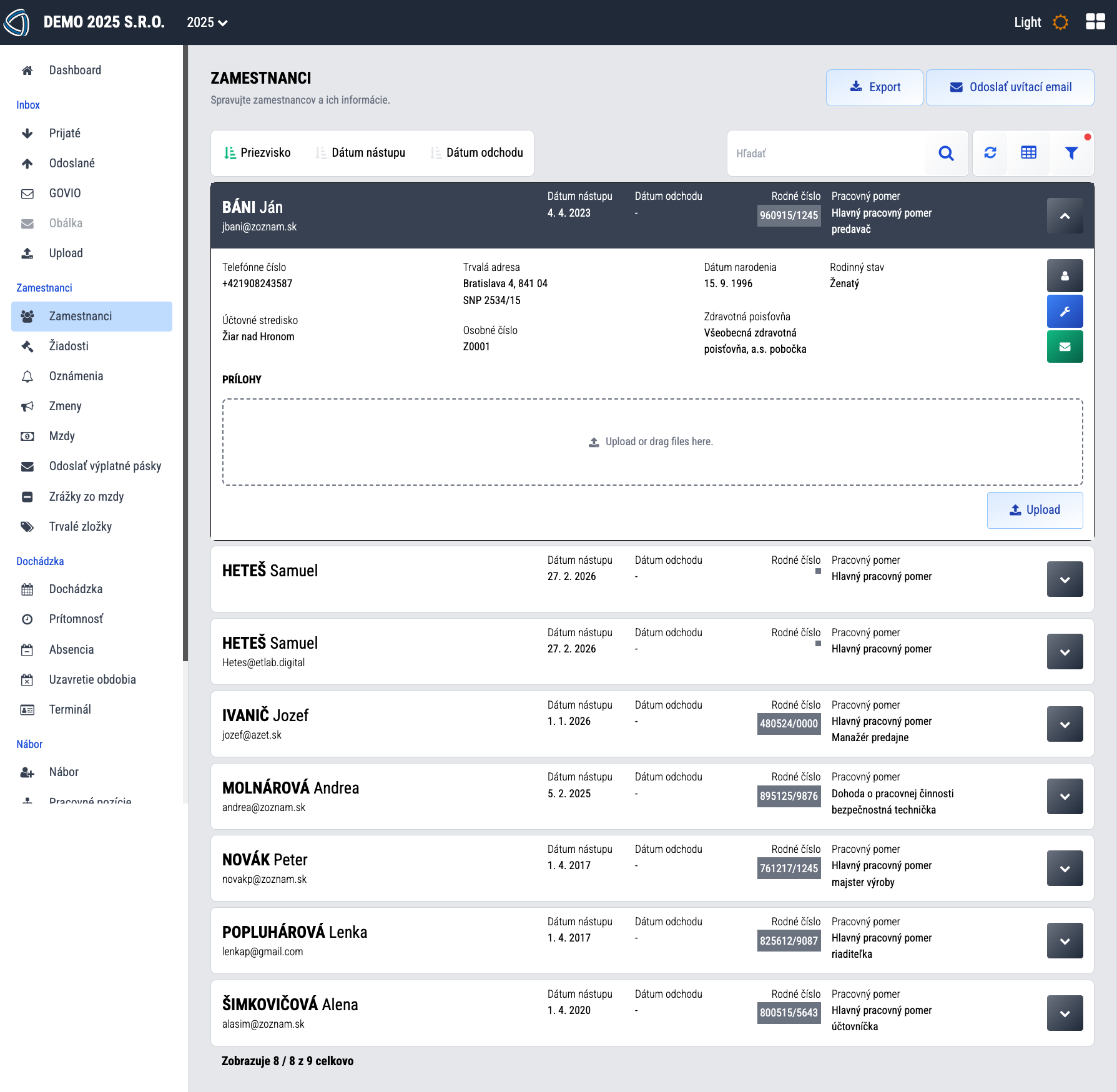Click Odoslať uvítací email button
The image size is (1117, 1092).
[1010, 87]
